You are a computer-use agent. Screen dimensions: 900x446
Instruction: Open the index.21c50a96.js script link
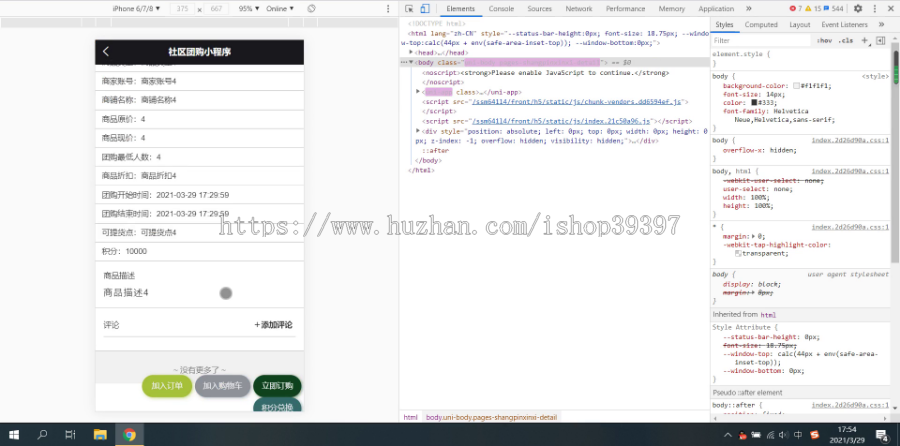(561, 121)
